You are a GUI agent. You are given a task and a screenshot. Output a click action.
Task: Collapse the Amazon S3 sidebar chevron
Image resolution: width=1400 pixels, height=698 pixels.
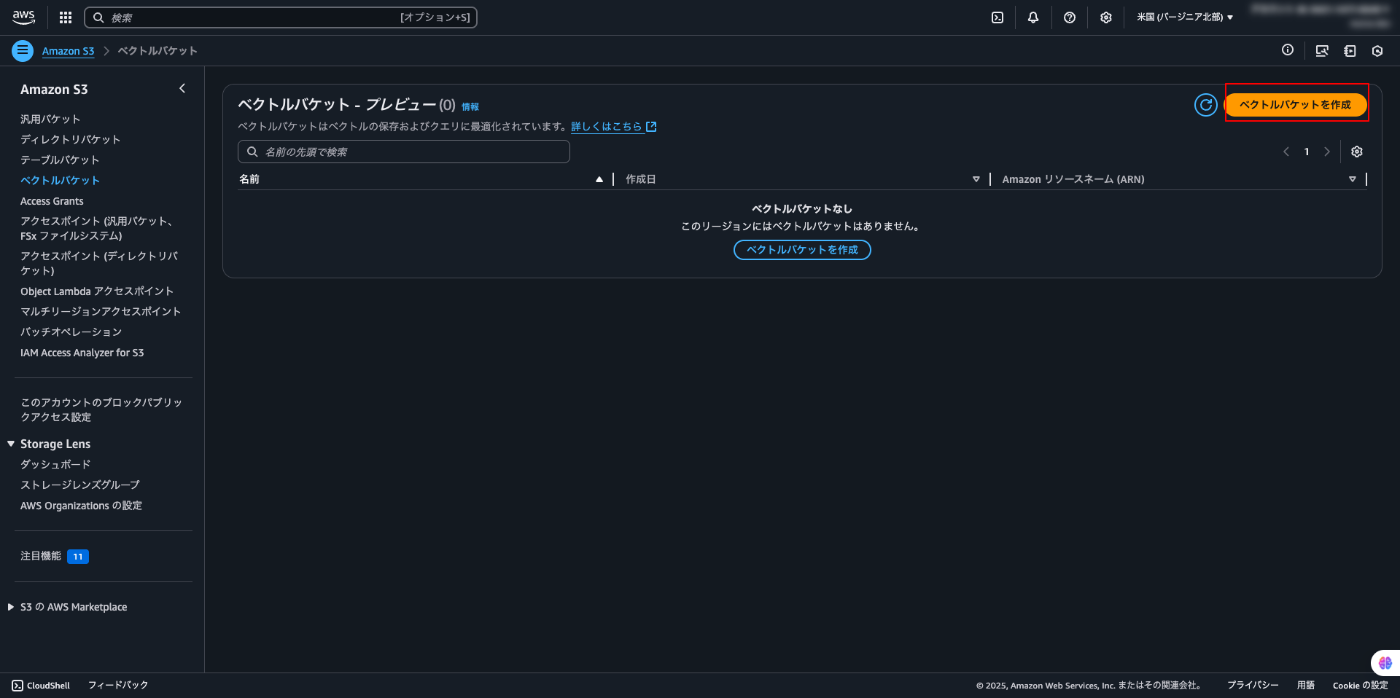[182, 89]
